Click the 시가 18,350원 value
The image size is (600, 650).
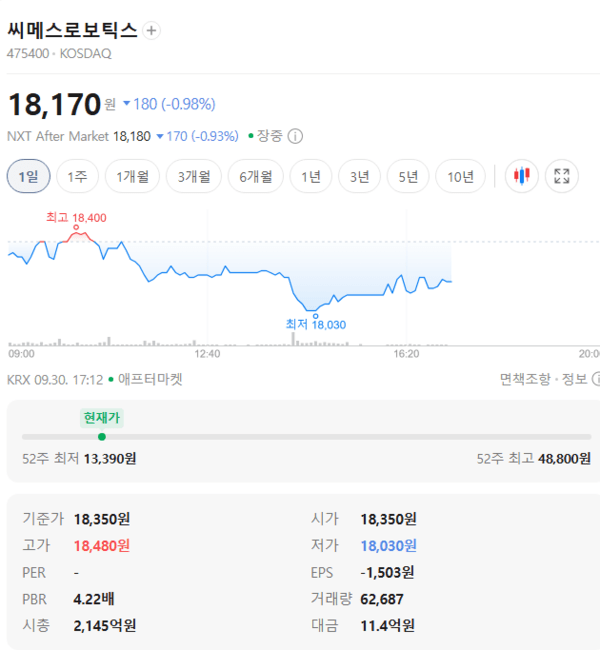pyautogui.click(x=389, y=519)
